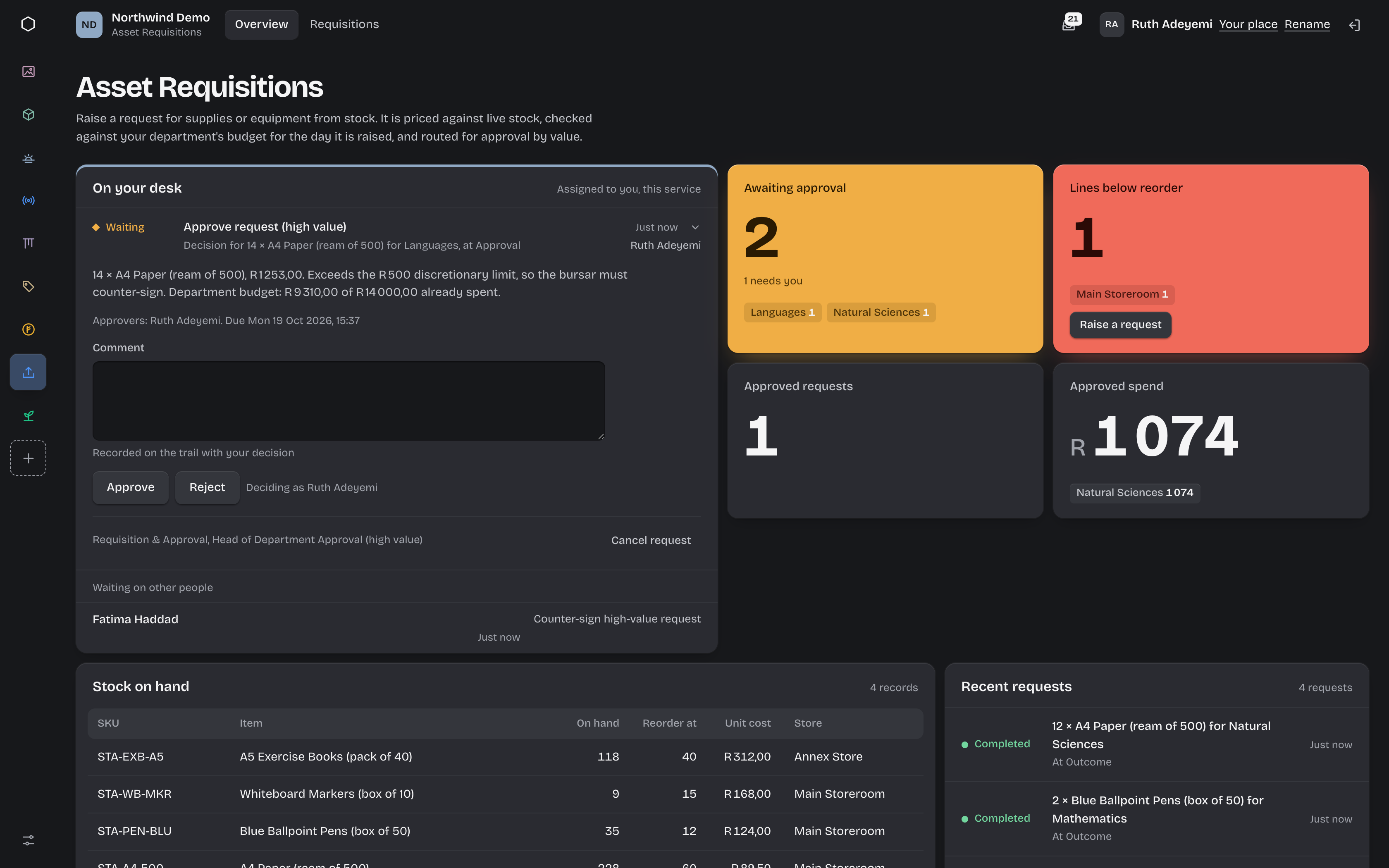Switch to the Requisitions tab

344,24
